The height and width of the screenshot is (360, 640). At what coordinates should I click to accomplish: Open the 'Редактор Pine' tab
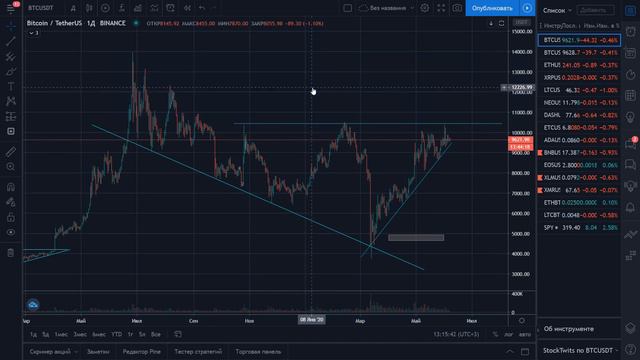pyautogui.click(x=142, y=351)
